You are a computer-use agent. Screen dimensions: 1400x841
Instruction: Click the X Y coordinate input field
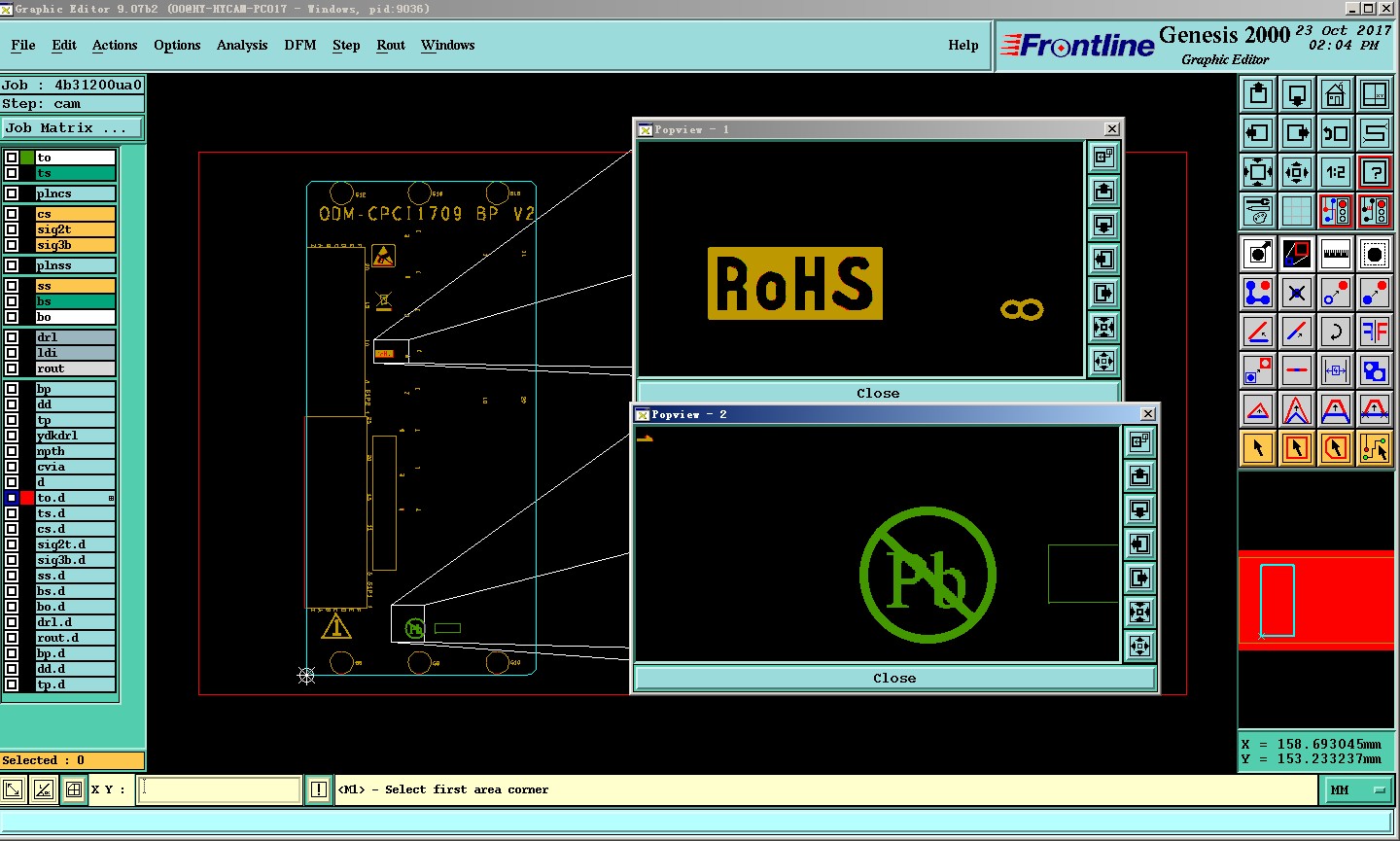(x=220, y=789)
